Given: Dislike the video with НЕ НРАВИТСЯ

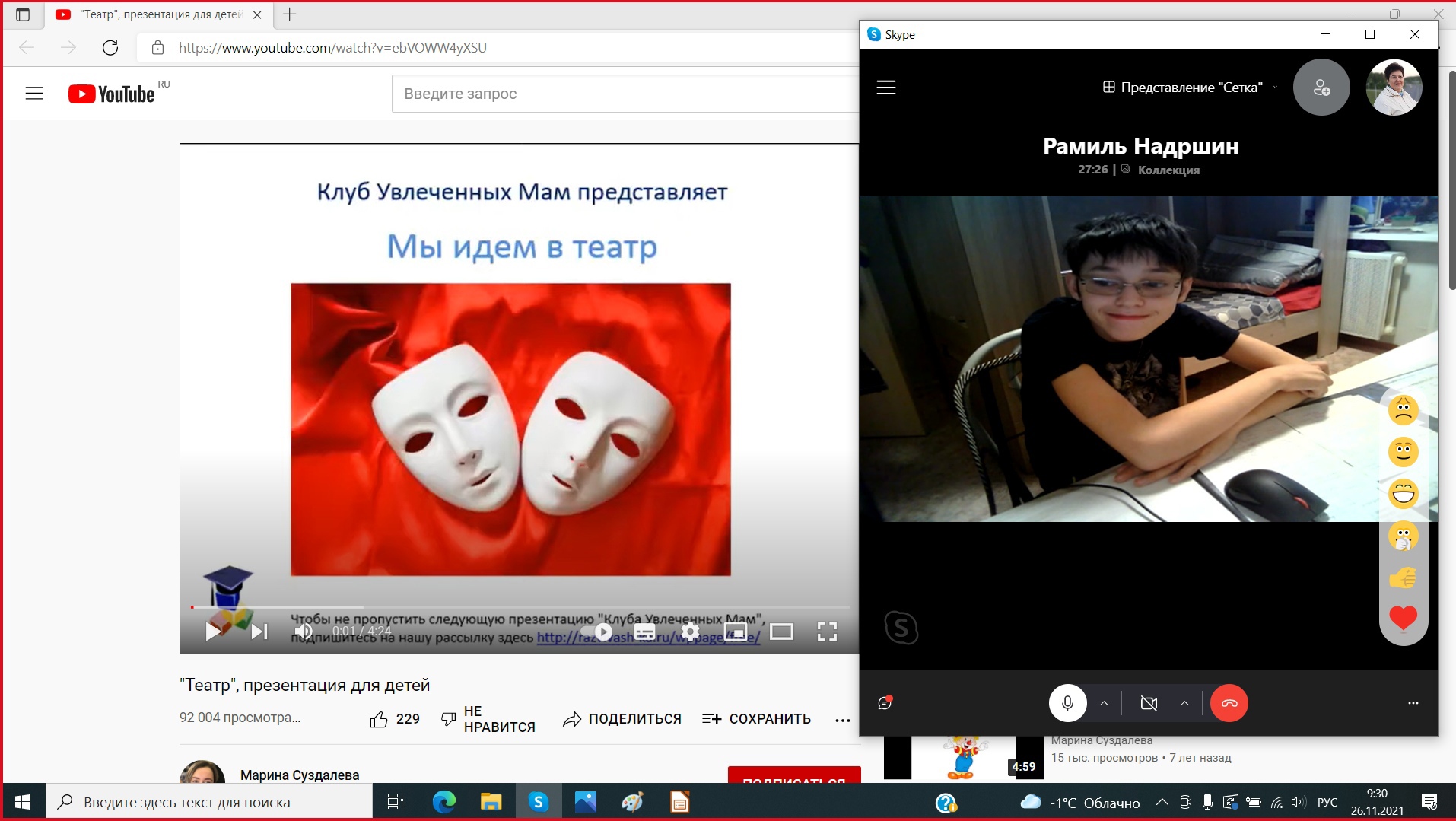Looking at the screenshot, I should click(488, 719).
